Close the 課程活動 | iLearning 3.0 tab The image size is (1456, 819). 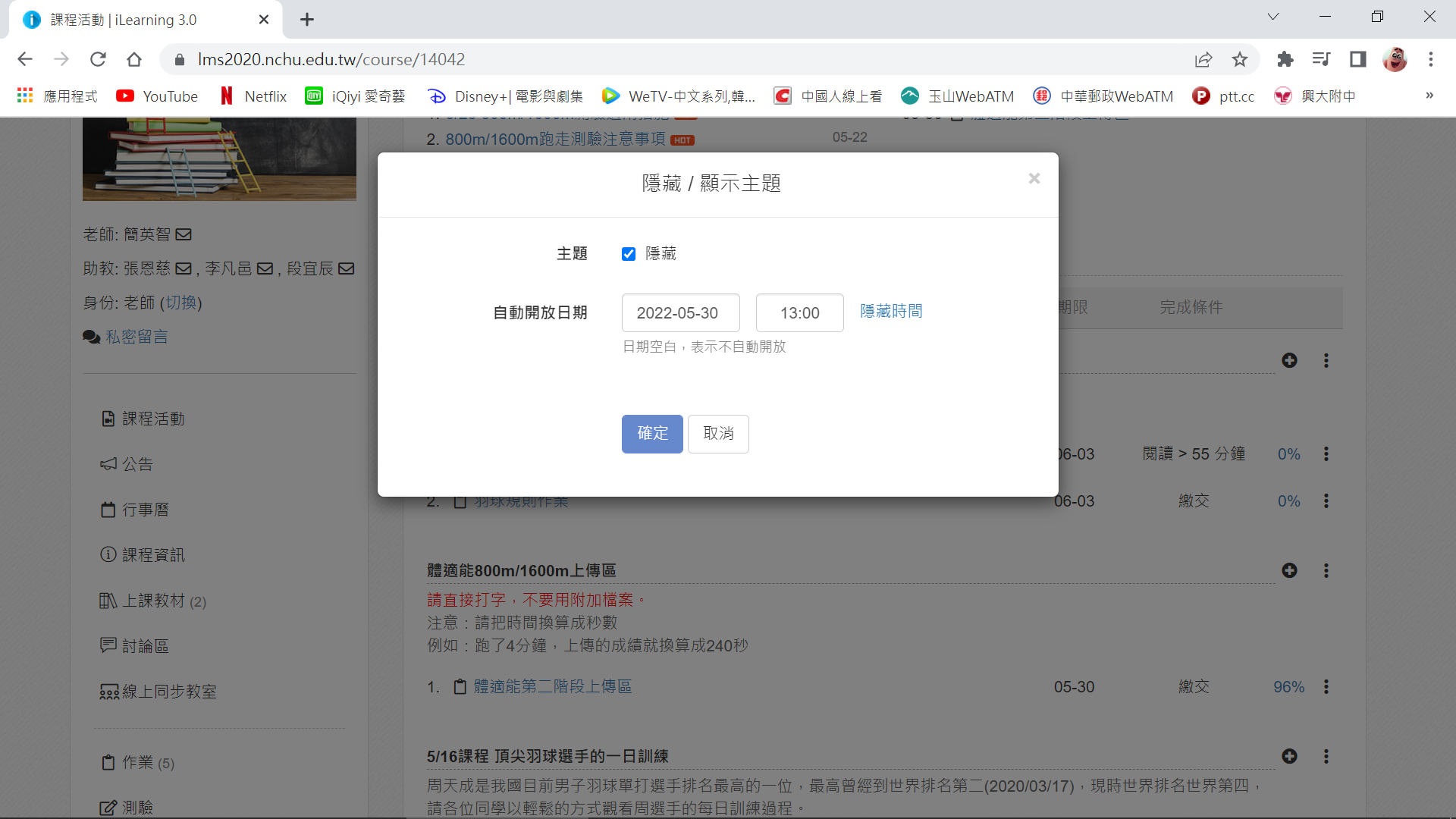(264, 20)
